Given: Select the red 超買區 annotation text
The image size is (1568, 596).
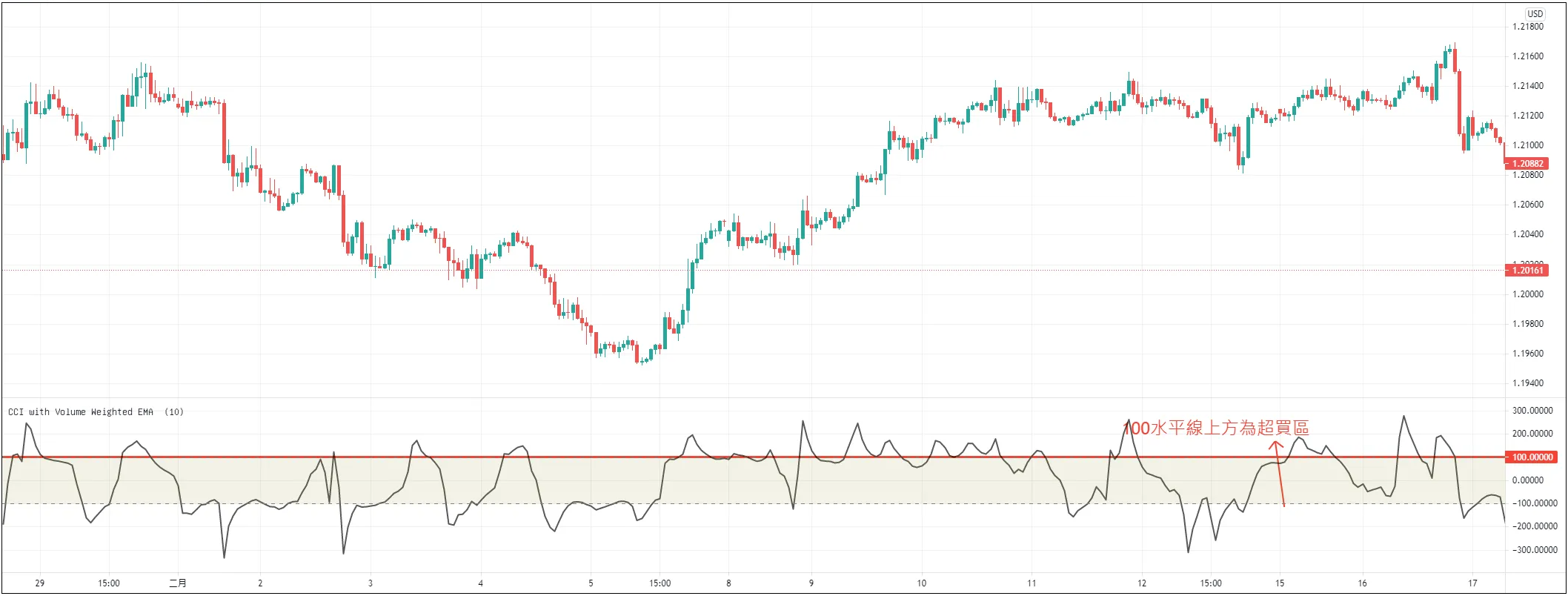Looking at the screenshot, I should [x=1216, y=428].
